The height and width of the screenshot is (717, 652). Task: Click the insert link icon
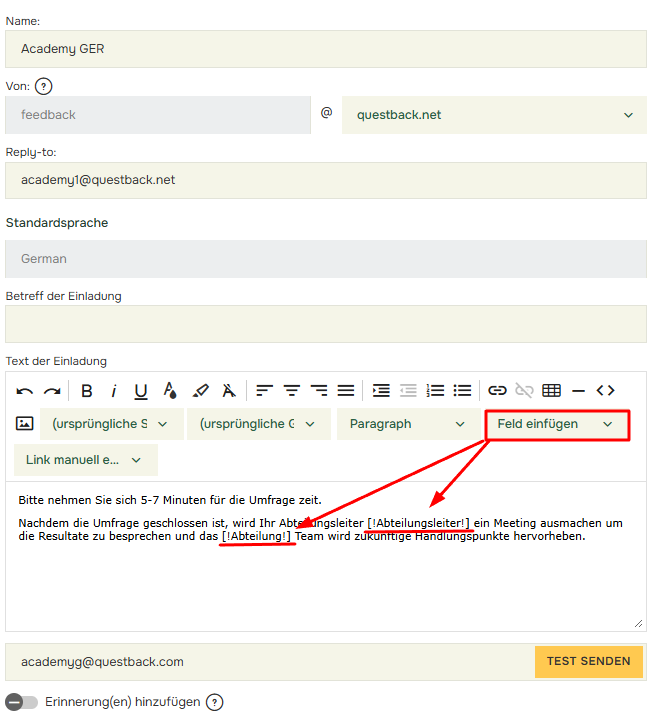click(x=497, y=391)
